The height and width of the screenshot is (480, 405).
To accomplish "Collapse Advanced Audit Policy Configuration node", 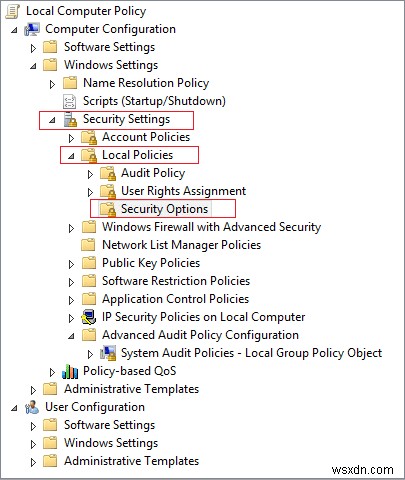I will click(71, 336).
